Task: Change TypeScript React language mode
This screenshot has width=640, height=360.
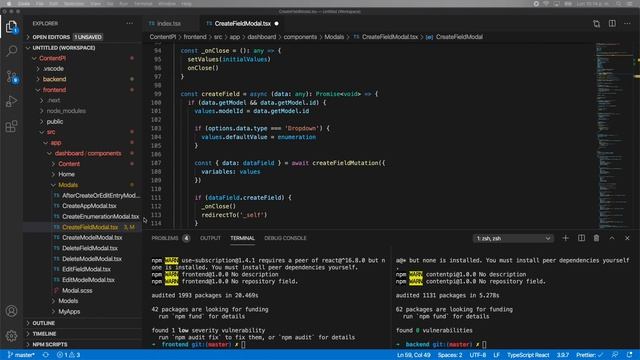Action: coord(528,355)
